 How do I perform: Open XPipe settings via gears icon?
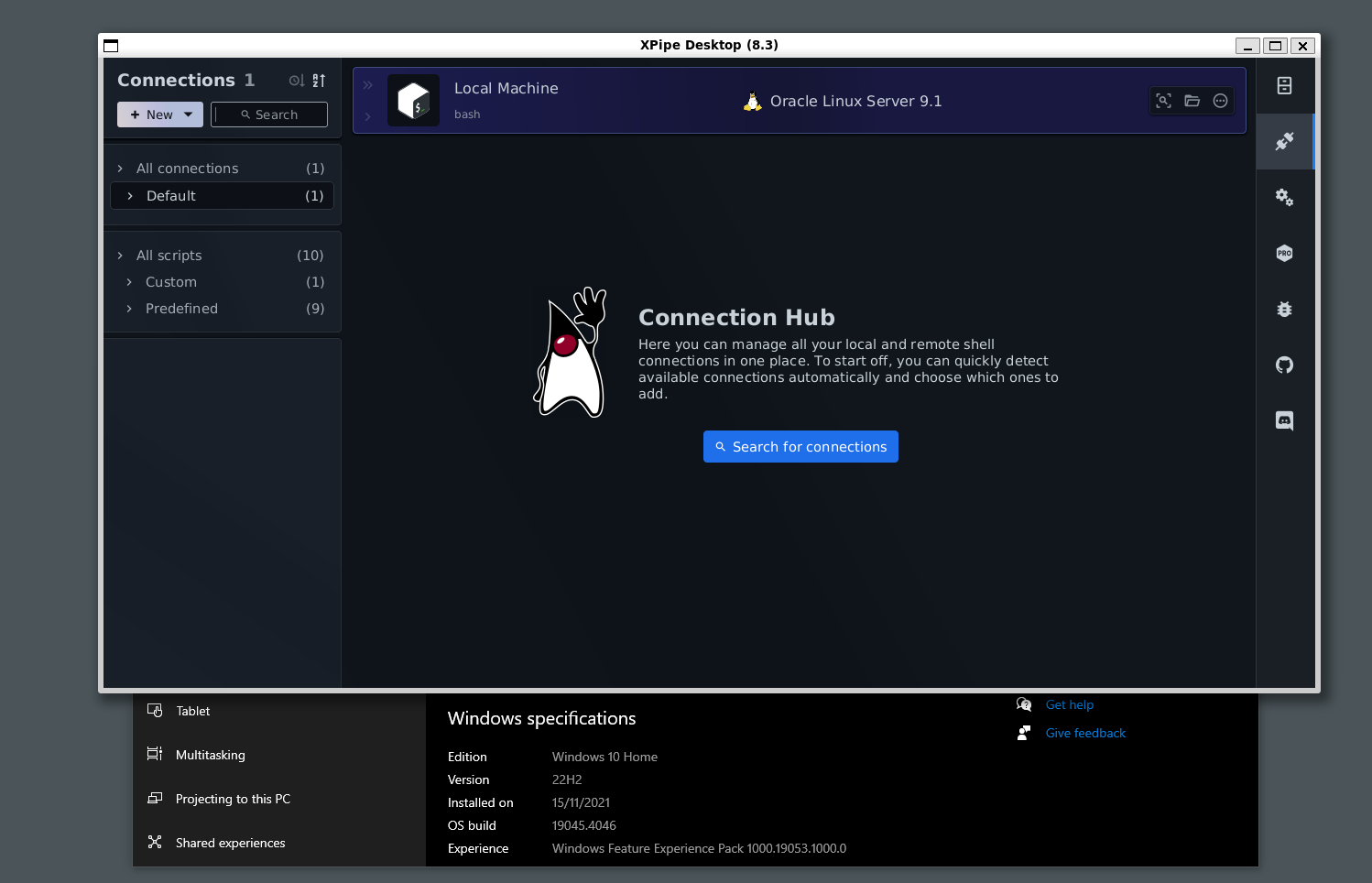coord(1284,197)
